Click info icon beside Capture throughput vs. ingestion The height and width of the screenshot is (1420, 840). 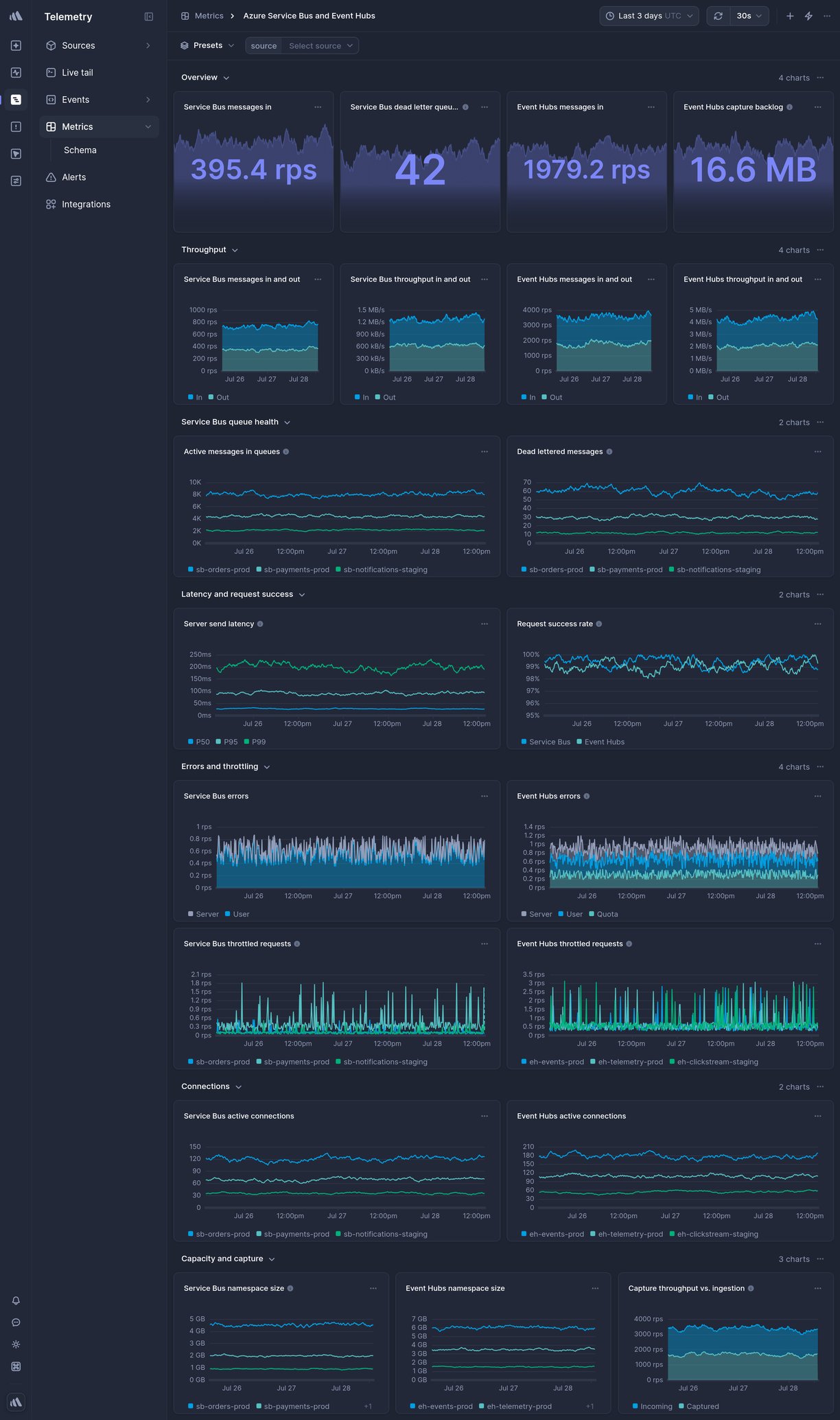[751, 1289]
